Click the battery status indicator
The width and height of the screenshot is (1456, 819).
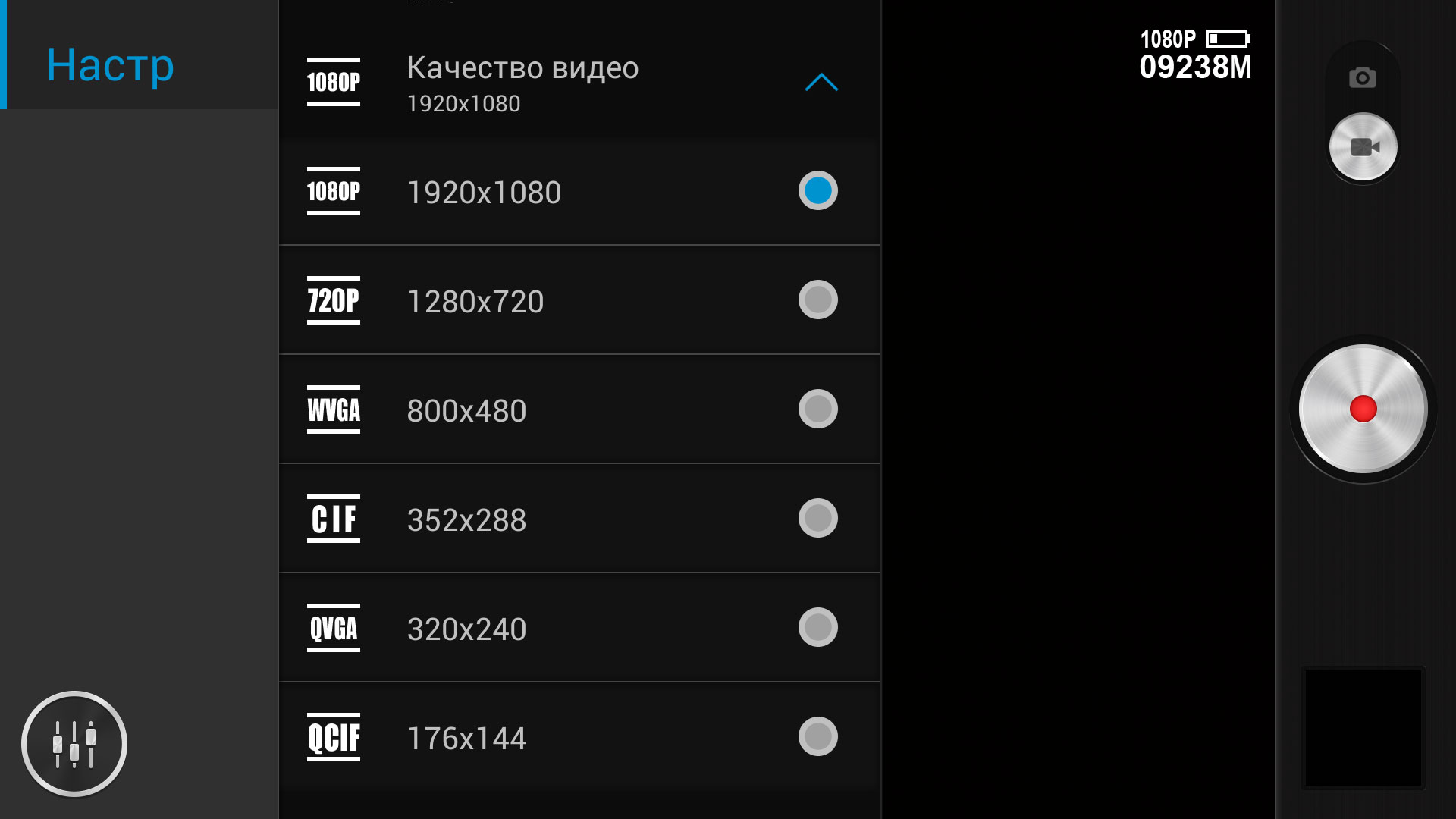point(1228,39)
